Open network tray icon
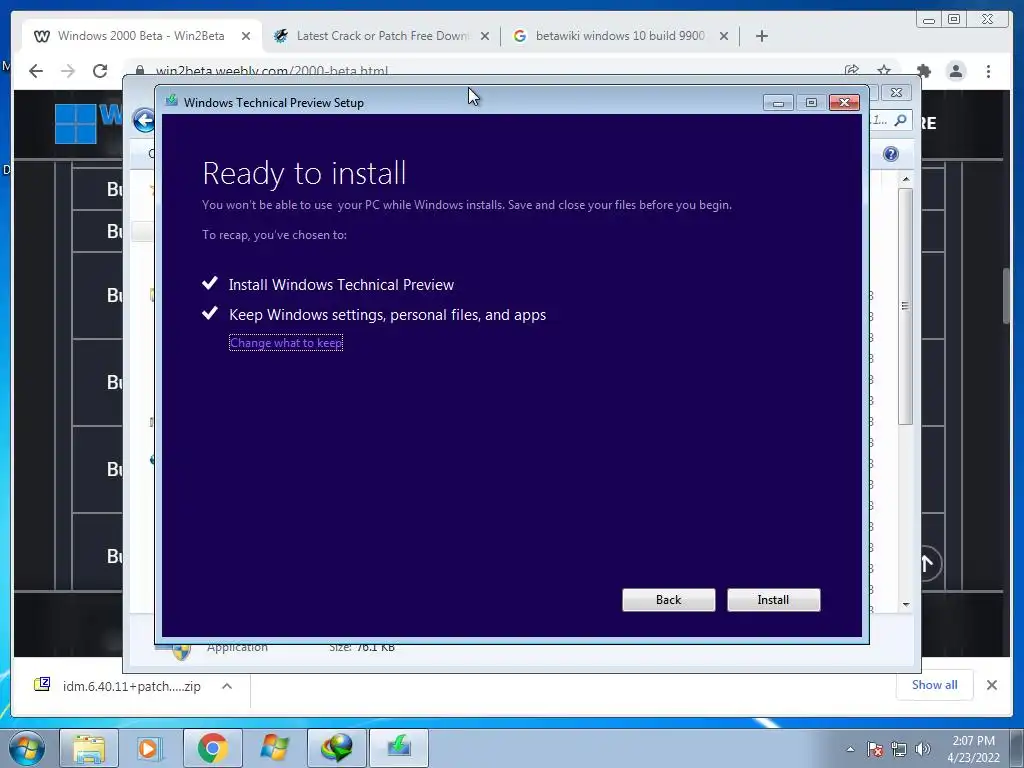 point(899,750)
